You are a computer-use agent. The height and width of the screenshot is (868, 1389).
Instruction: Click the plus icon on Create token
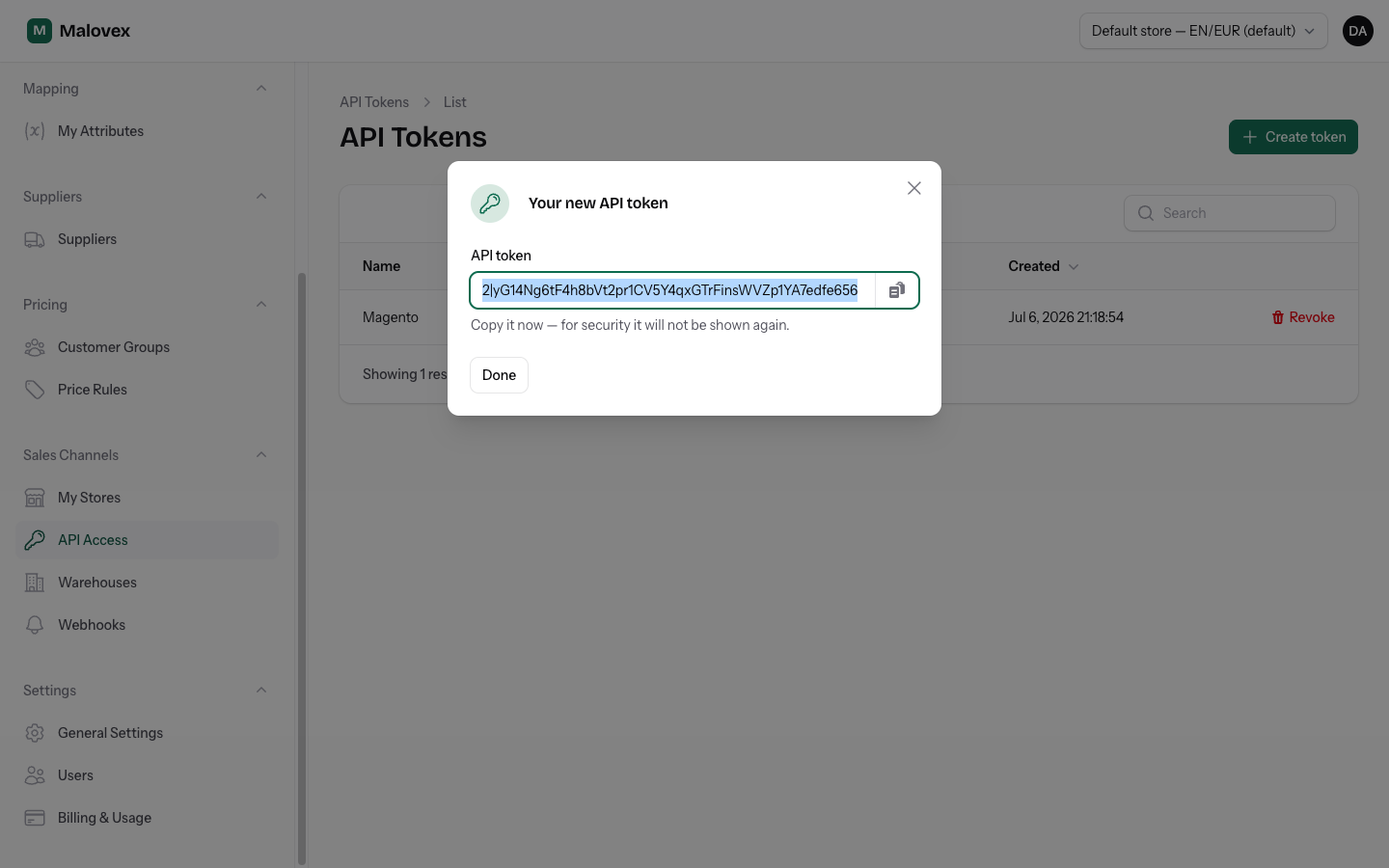tap(1250, 137)
